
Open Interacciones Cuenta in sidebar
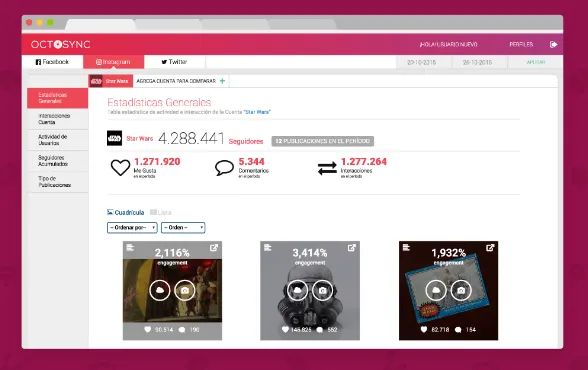(x=57, y=119)
